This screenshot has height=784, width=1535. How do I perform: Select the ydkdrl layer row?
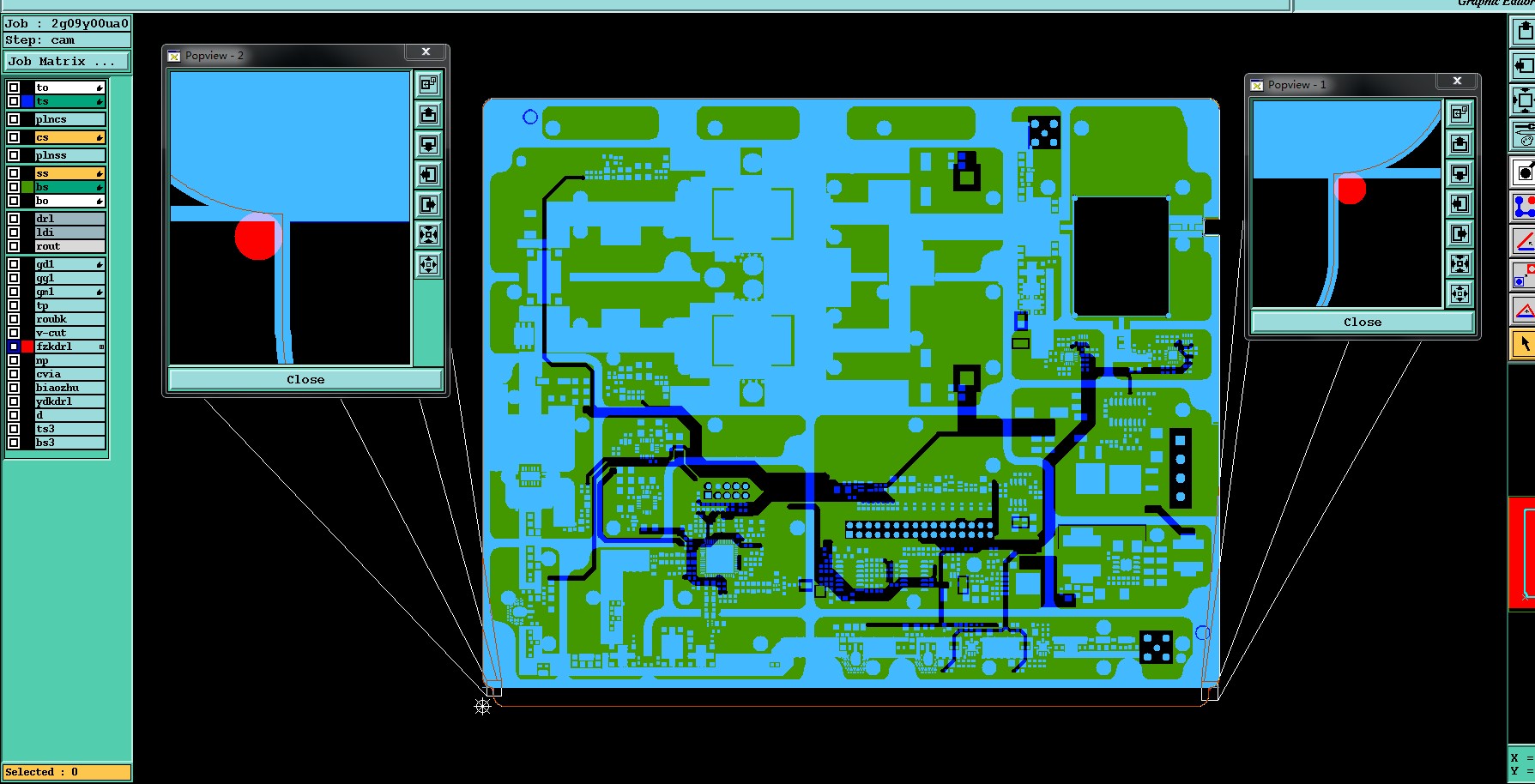tap(69, 401)
